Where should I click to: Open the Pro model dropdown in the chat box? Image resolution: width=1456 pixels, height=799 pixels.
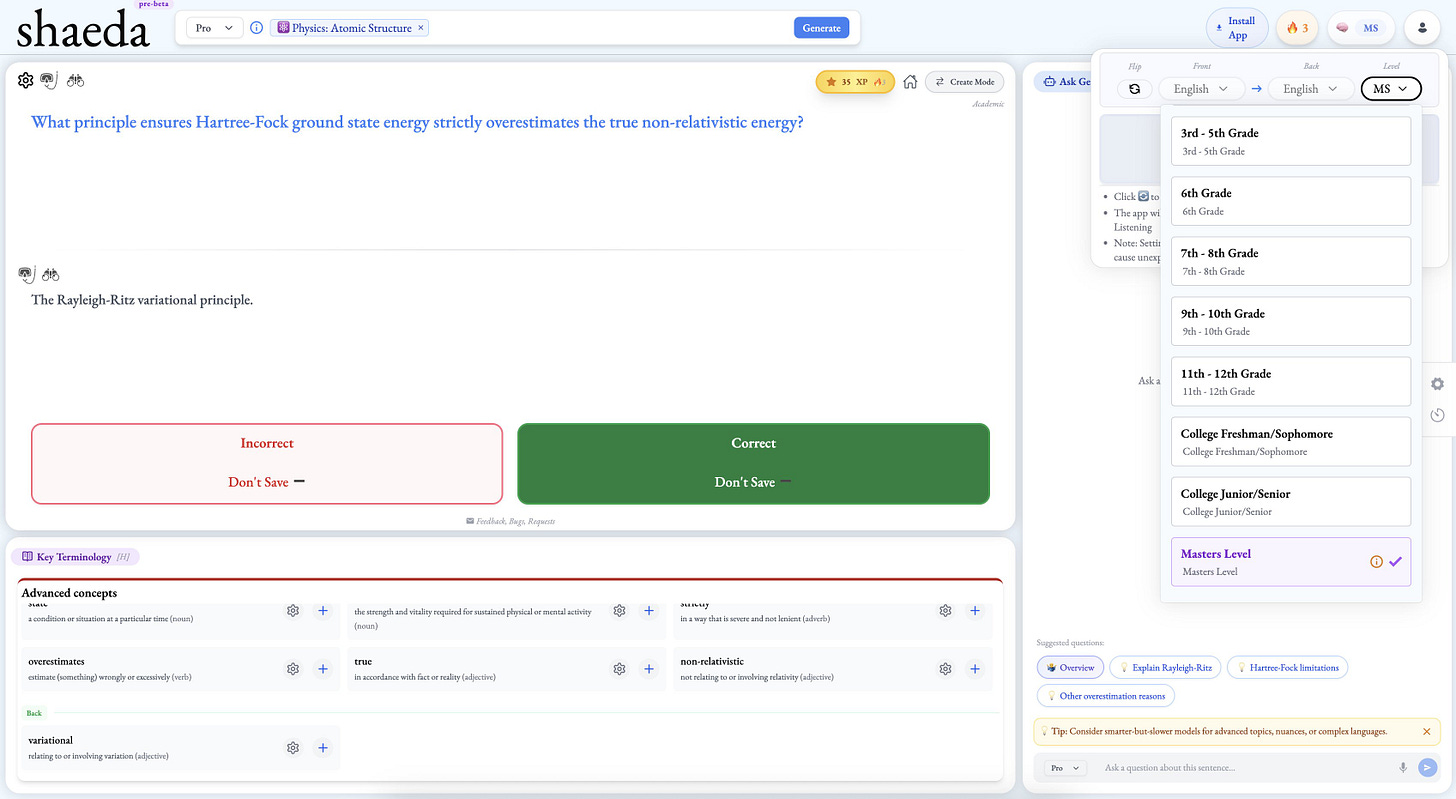[x=1066, y=768]
